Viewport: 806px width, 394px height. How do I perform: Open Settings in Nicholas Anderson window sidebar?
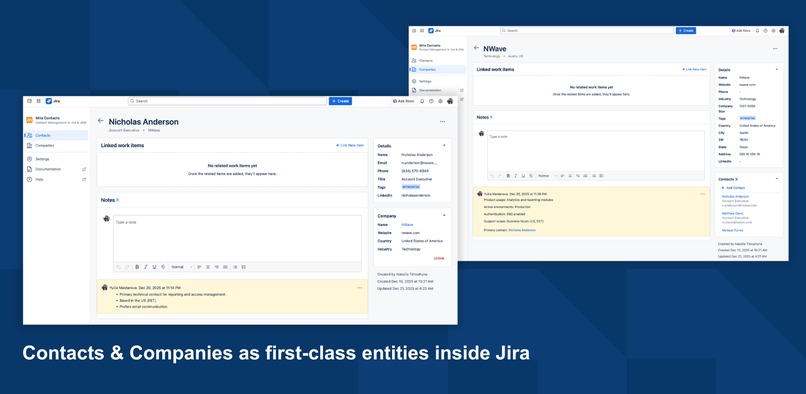(56, 159)
